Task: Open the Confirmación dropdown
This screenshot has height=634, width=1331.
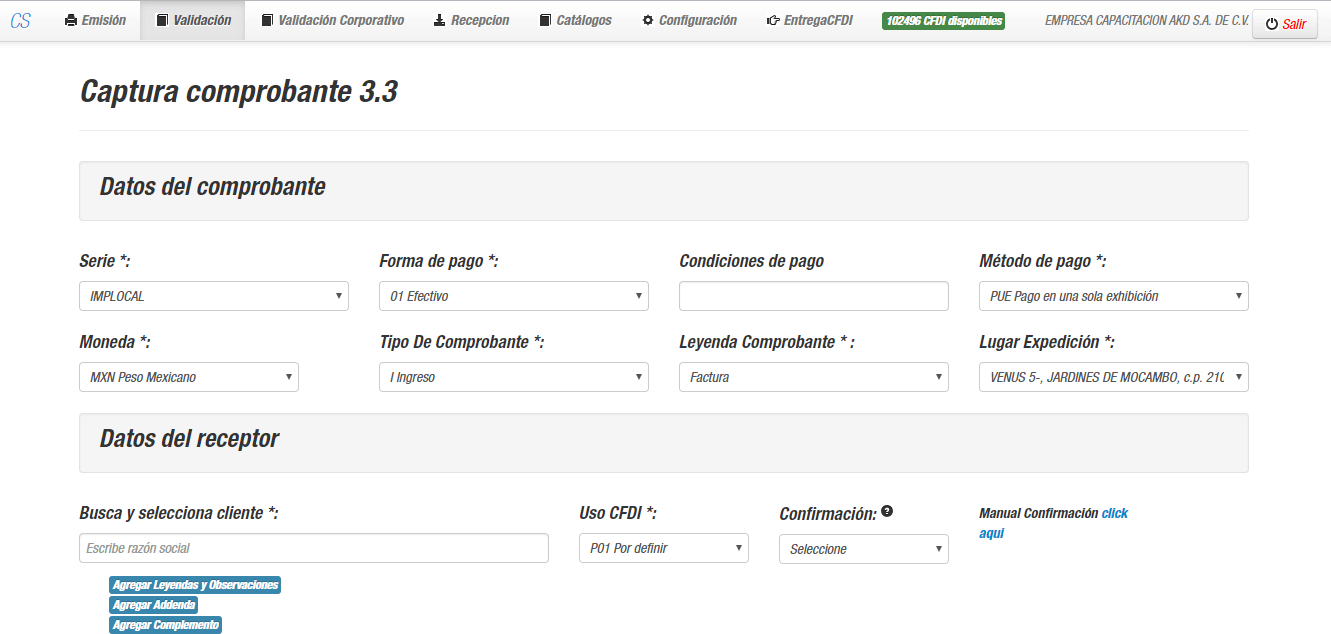Action: (x=864, y=549)
